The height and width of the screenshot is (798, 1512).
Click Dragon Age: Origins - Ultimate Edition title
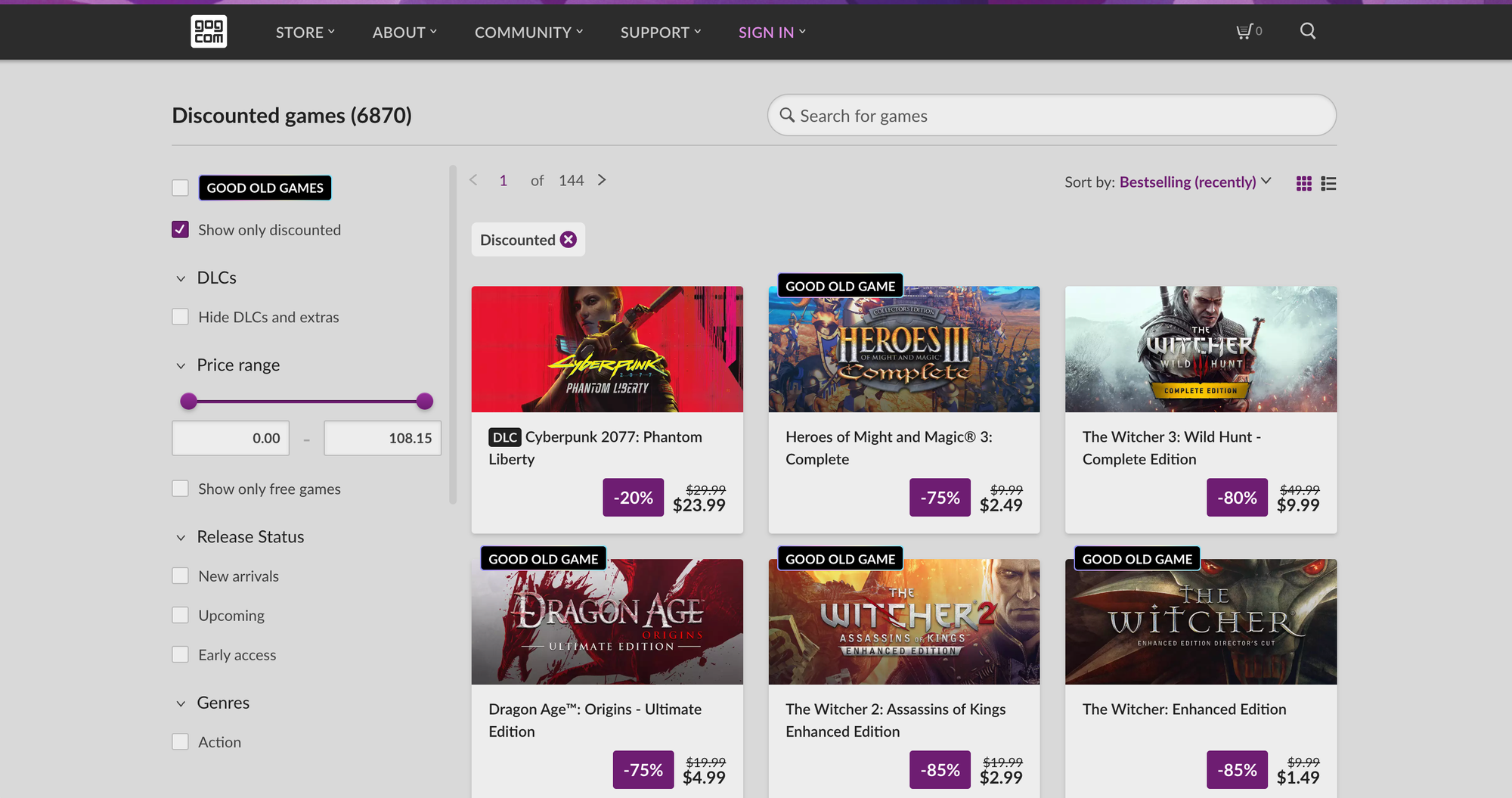pyautogui.click(x=595, y=720)
